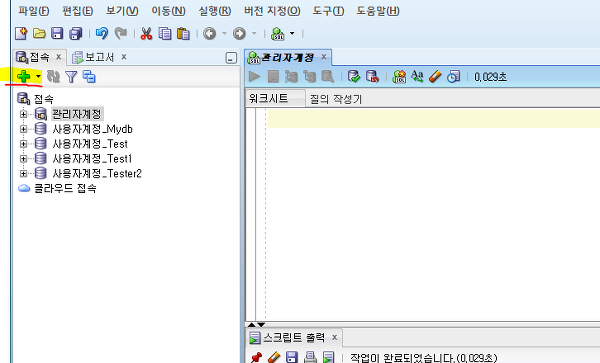Click the Open folder toolbar icon

pos(39,34)
